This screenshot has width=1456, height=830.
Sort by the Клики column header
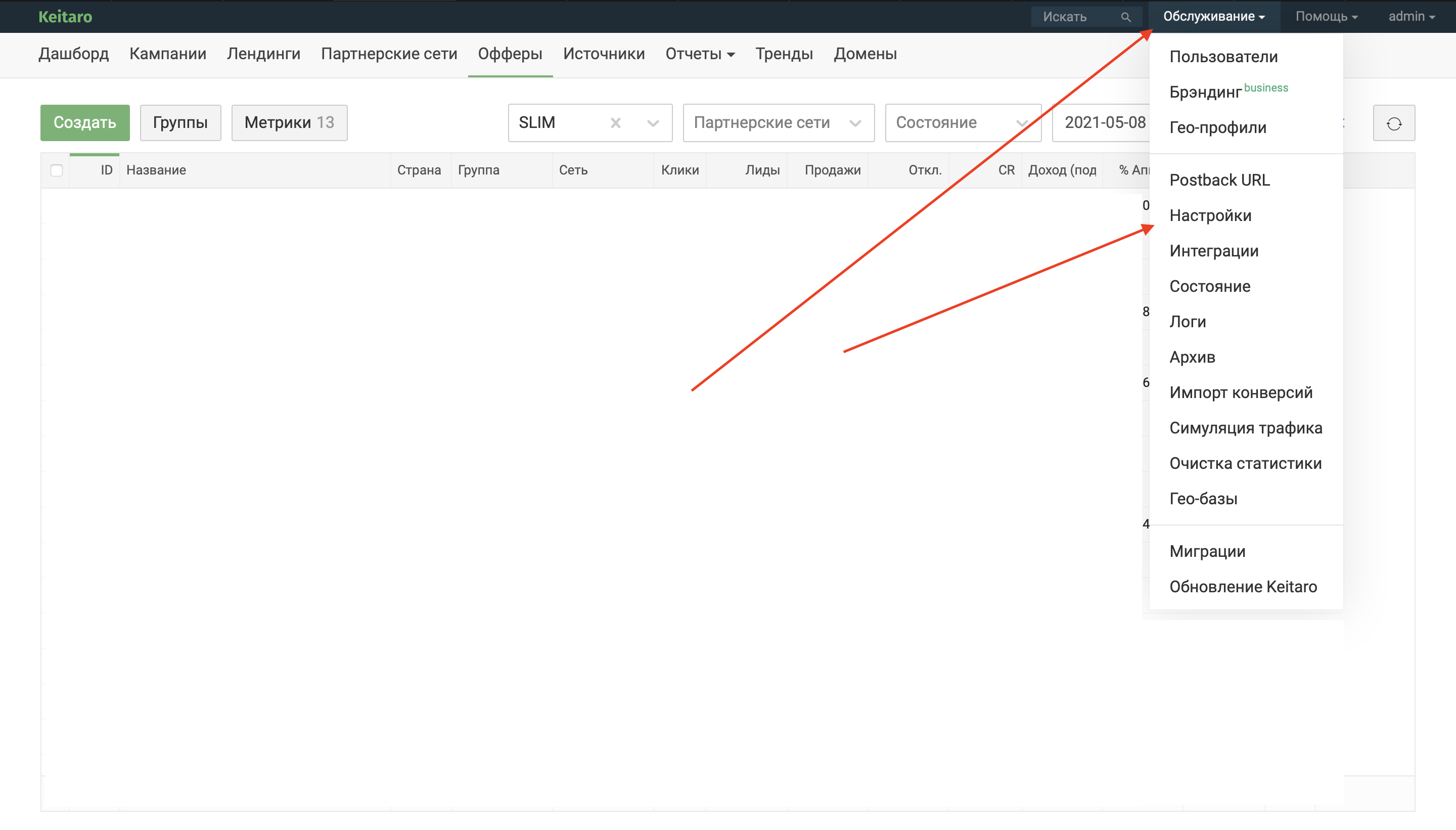click(x=679, y=170)
